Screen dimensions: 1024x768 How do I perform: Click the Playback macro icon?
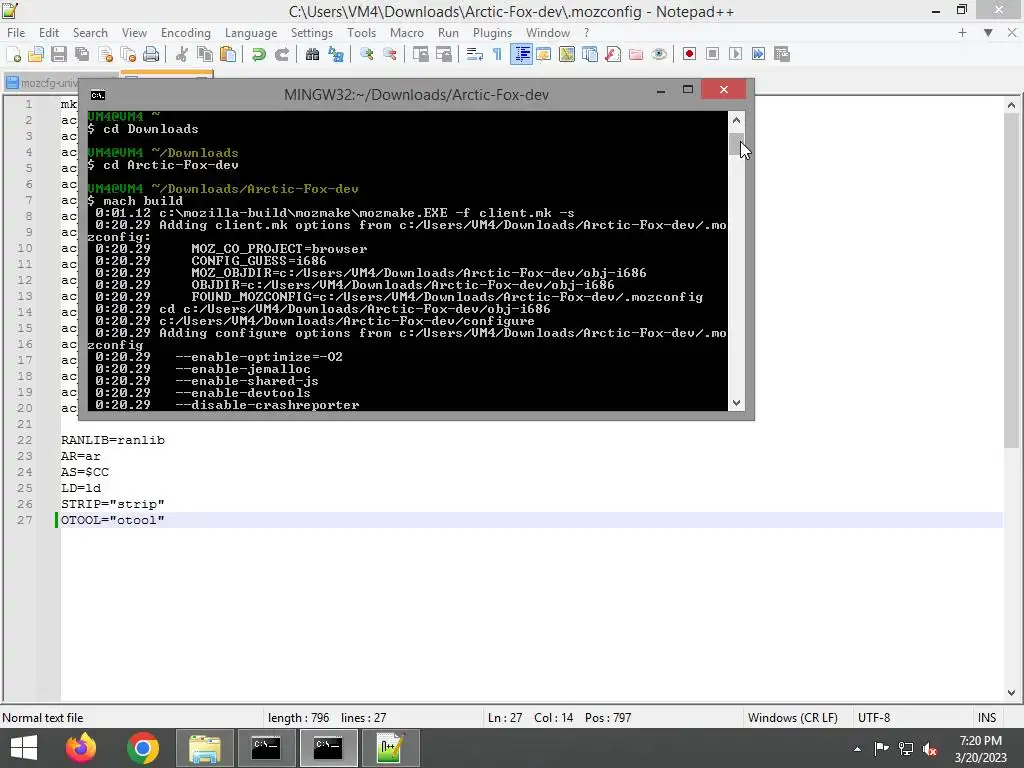pyautogui.click(x=735, y=54)
